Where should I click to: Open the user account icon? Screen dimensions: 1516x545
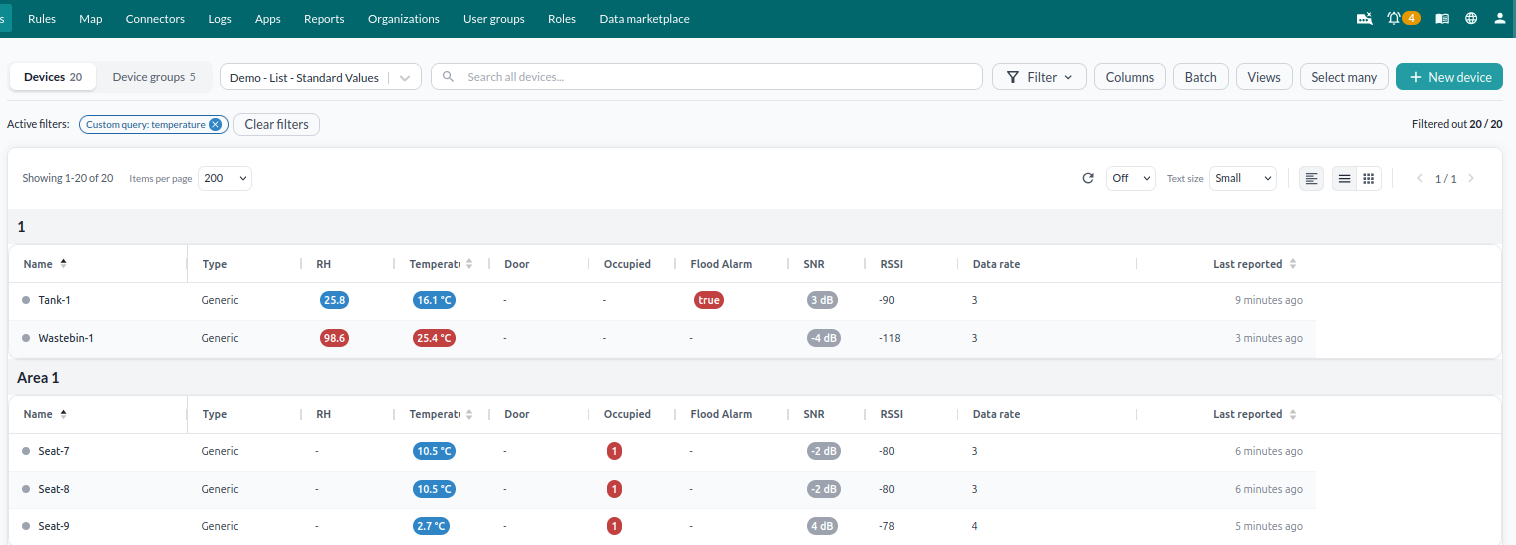1500,18
